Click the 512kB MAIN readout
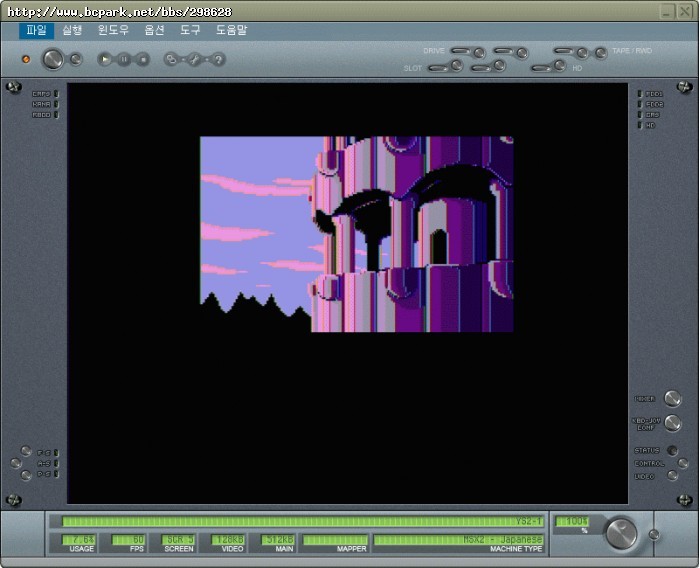 [x=278, y=540]
